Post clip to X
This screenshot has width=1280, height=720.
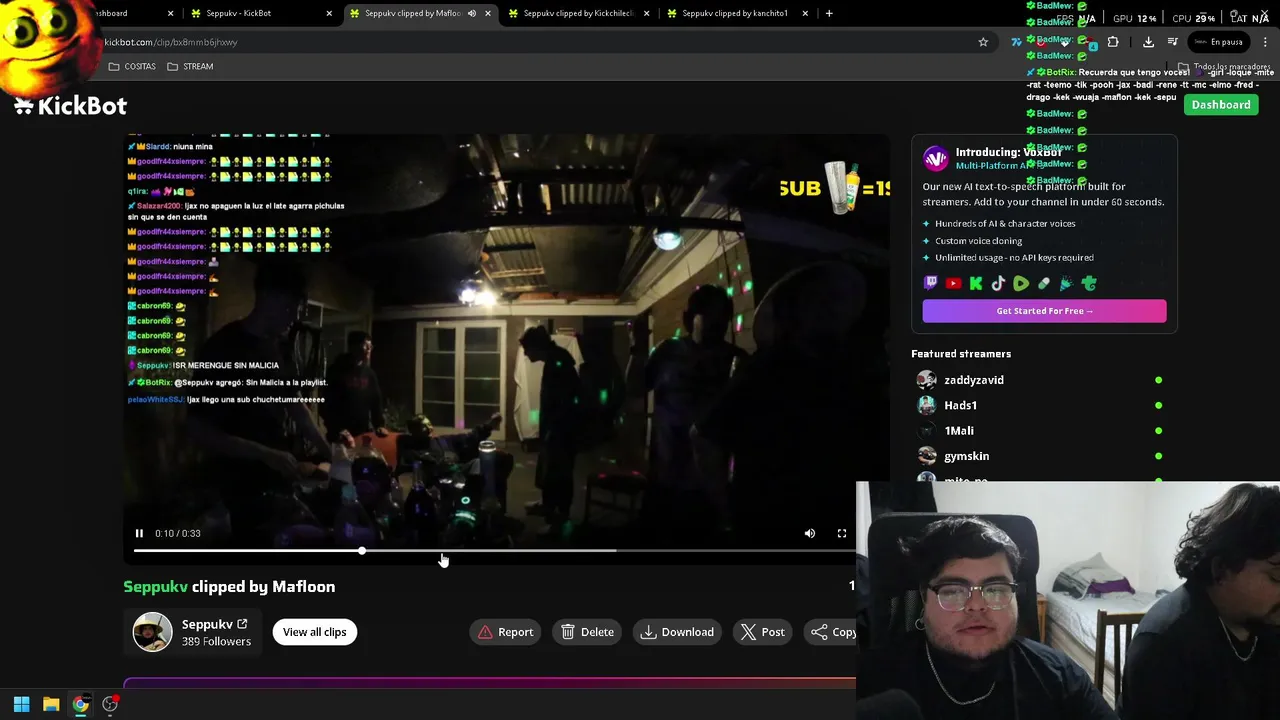coord(762,632)
